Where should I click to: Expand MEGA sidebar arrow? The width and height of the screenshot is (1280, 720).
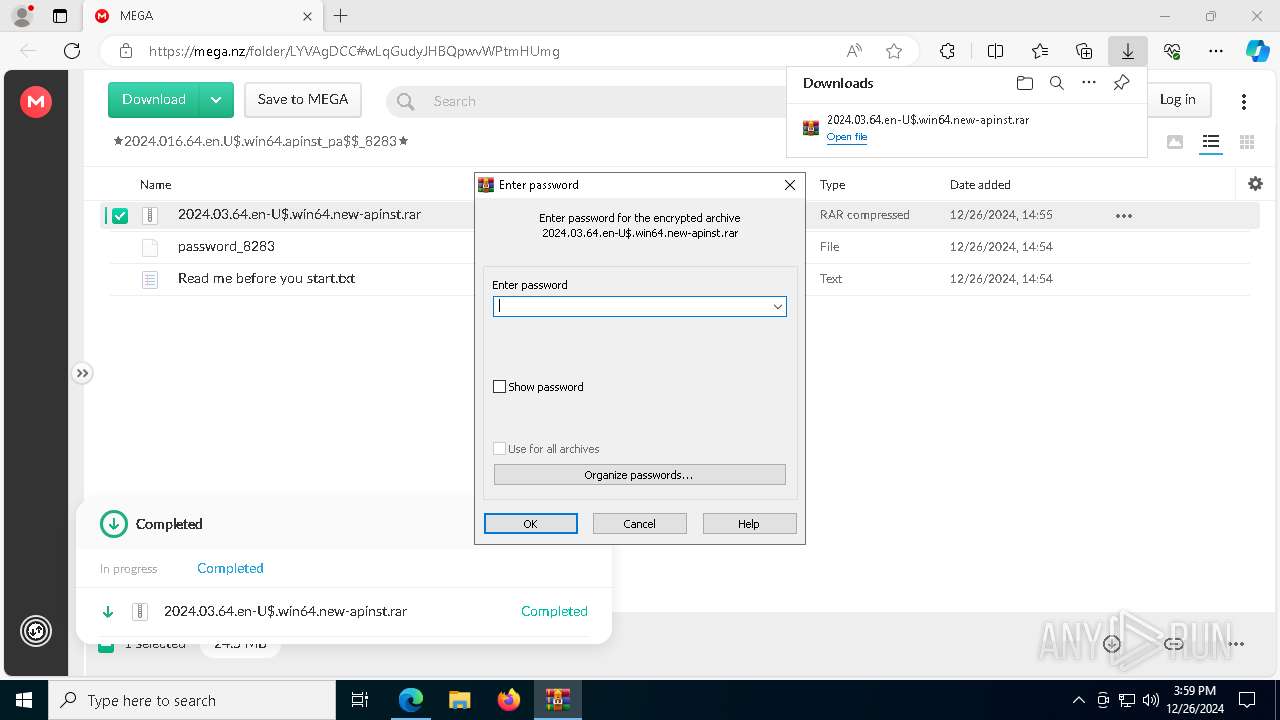pos(82,373)
